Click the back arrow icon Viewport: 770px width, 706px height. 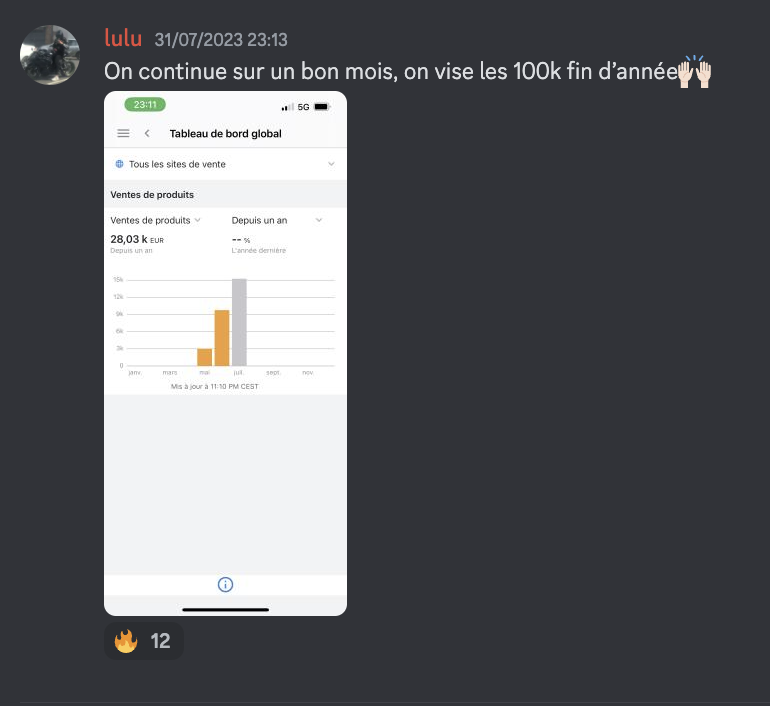[147, 133]
